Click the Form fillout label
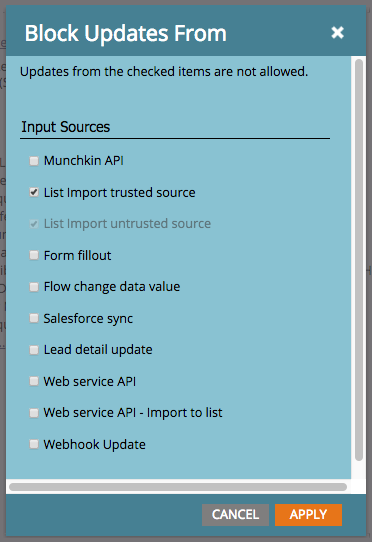This screenshot has height=542, width=372. [x=77, y=256]
